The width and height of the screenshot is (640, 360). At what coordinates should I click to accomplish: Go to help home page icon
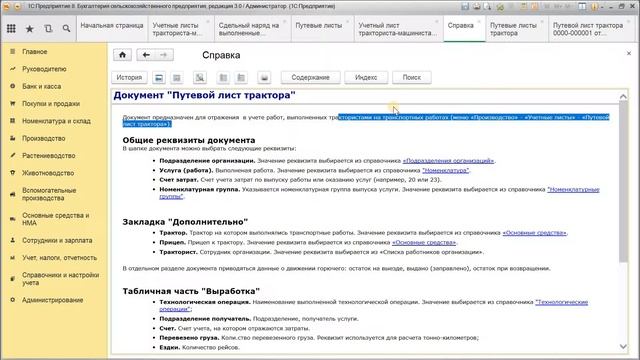point(122,55)
